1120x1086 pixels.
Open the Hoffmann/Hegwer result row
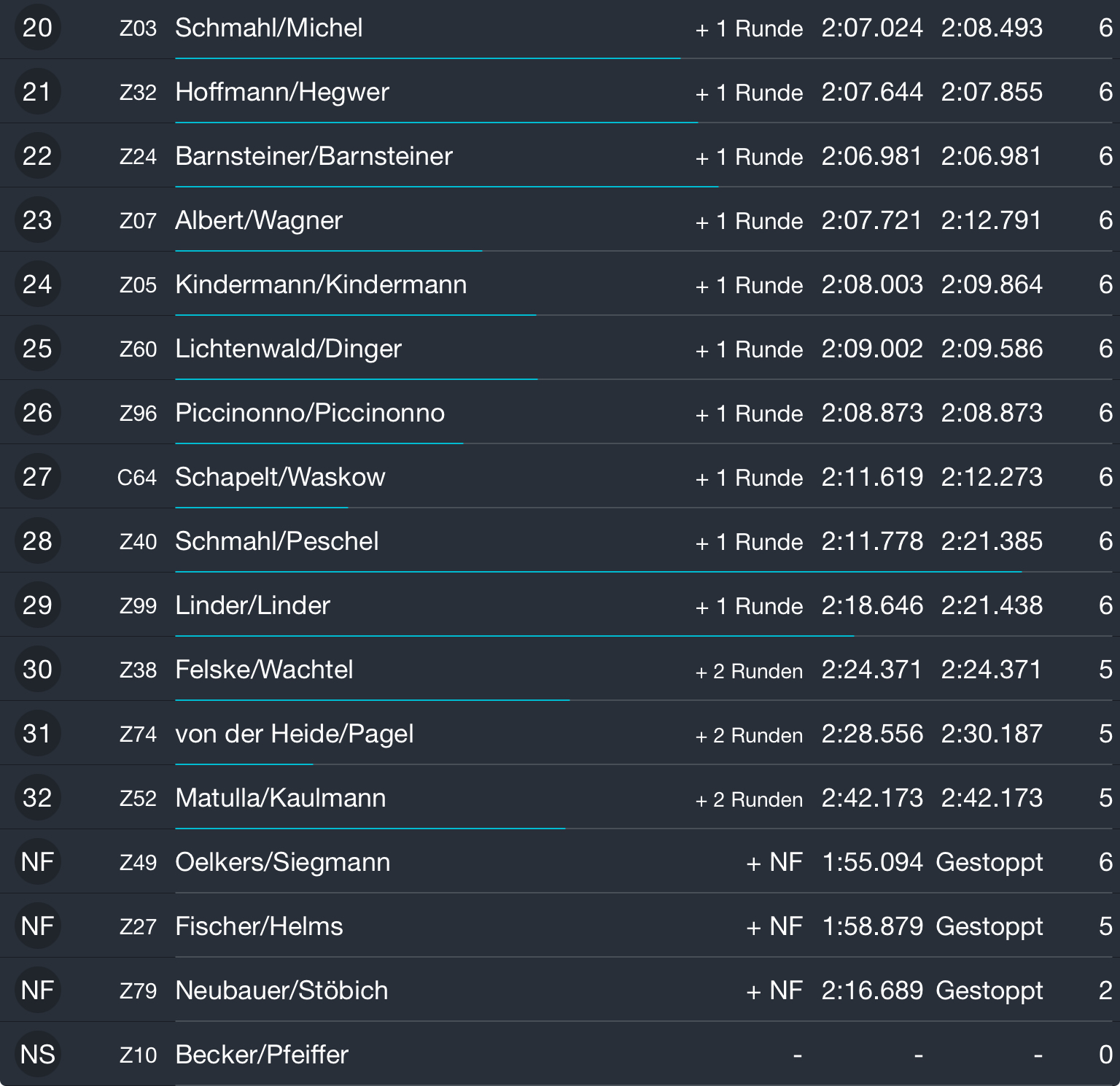[282, 93]
